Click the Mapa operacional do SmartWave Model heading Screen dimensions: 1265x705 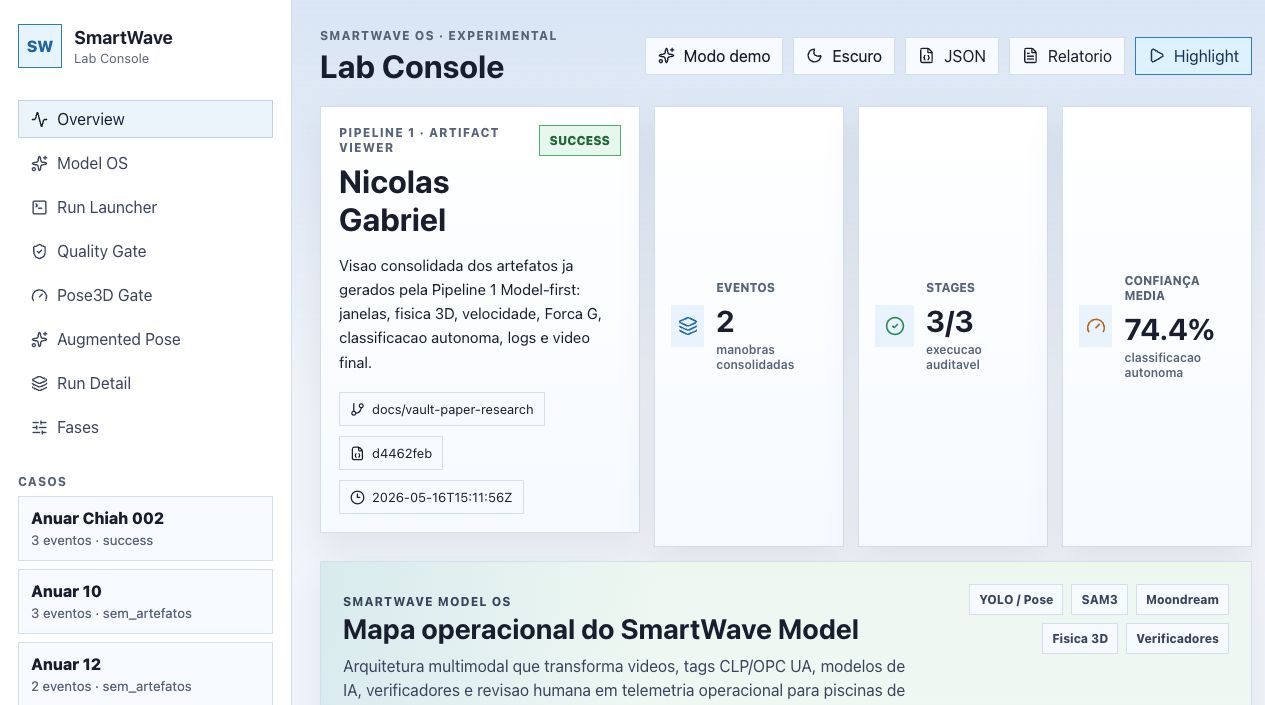pyautogui.click(x=600, y=630)
